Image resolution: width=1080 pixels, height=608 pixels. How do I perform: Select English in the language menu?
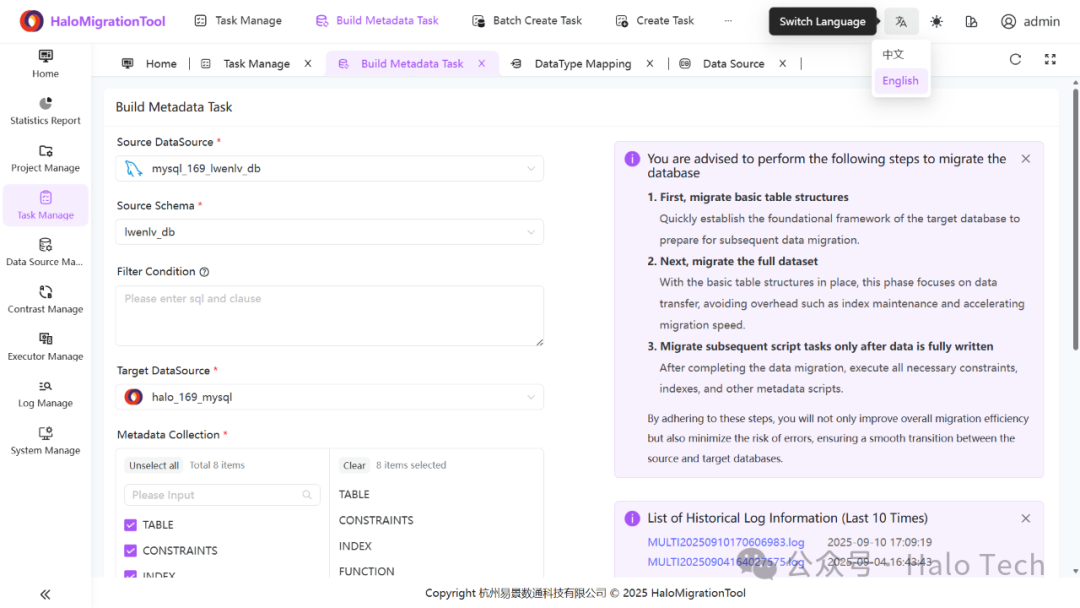coord(901,81)
